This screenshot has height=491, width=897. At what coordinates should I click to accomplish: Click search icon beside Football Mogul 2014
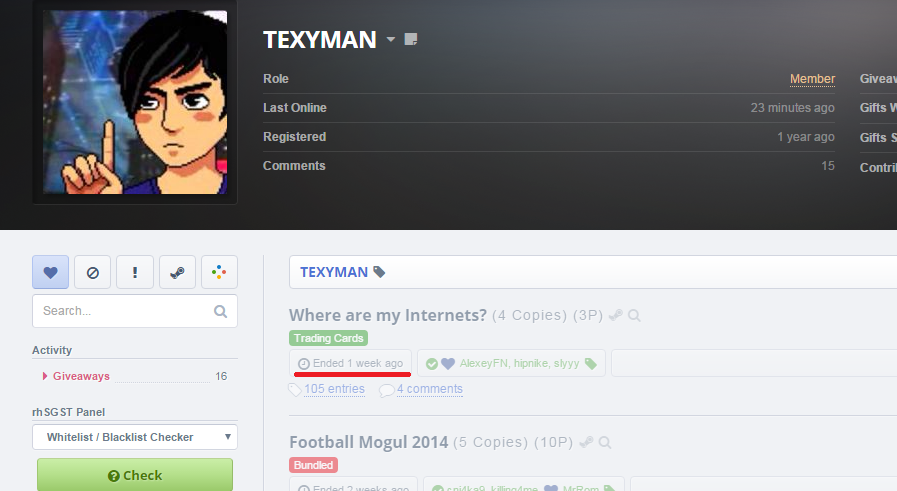click(605, 442)
